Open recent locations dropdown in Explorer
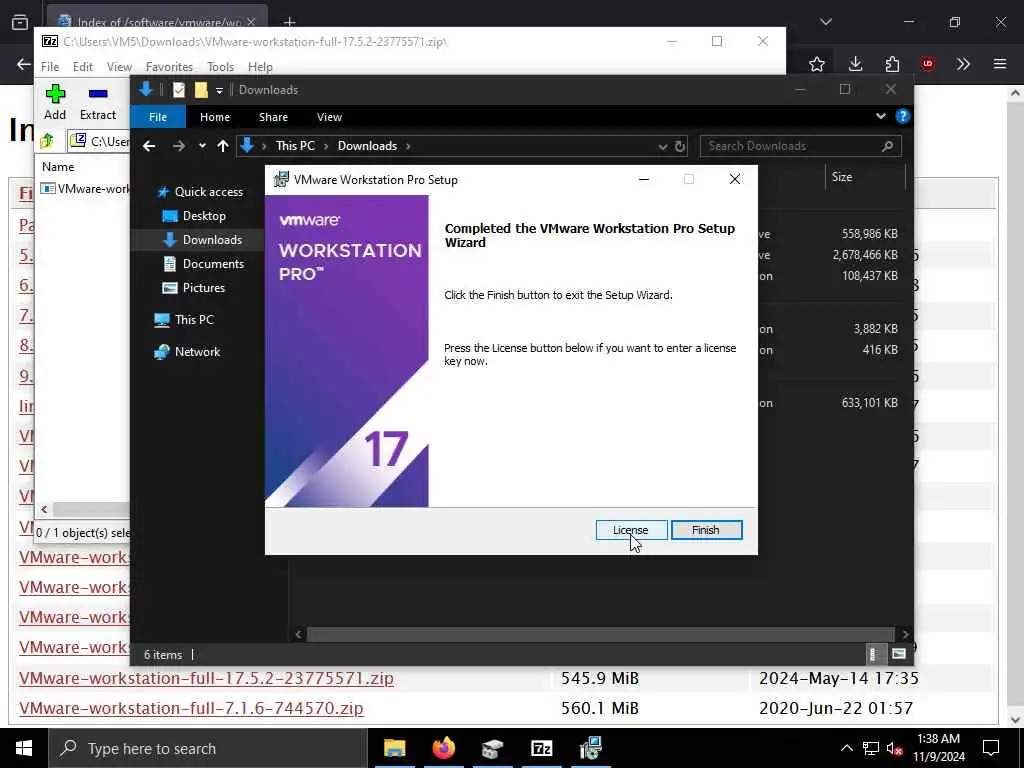Screen dimensions: 1024x768 (x=202, y=146)
